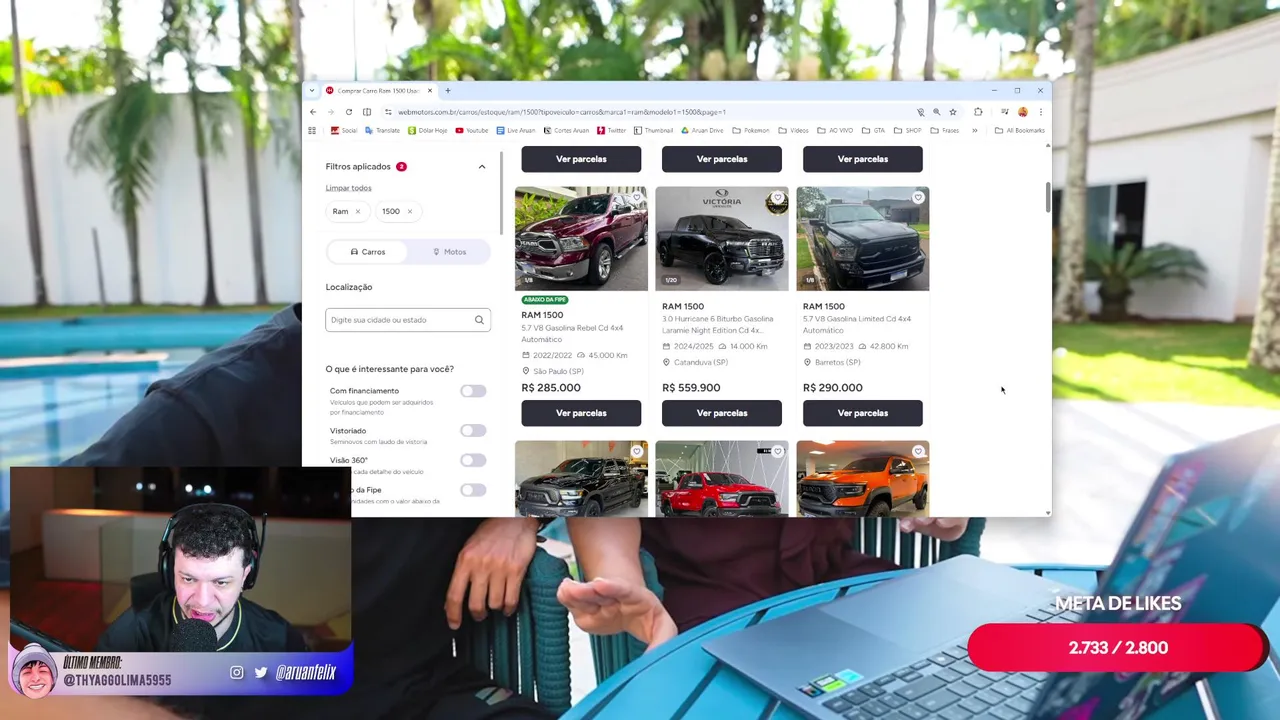Screen dimensions: 1280x720
Task: Open the Chrome three-dot menu
Action: click(x=1040, y=112)
